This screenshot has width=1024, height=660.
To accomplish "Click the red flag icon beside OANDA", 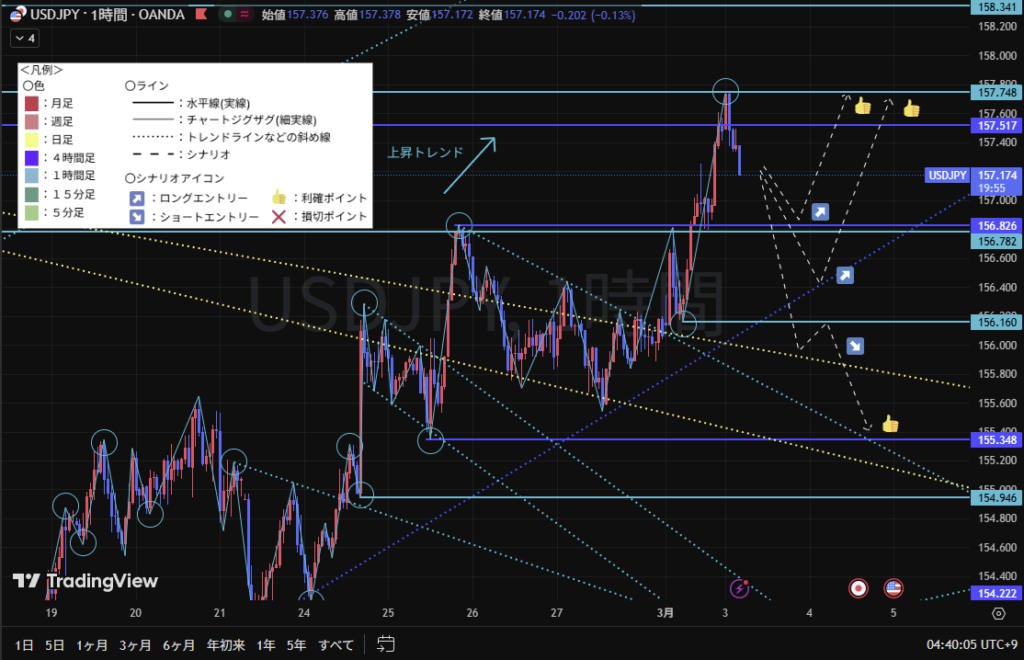I will 202,14.
